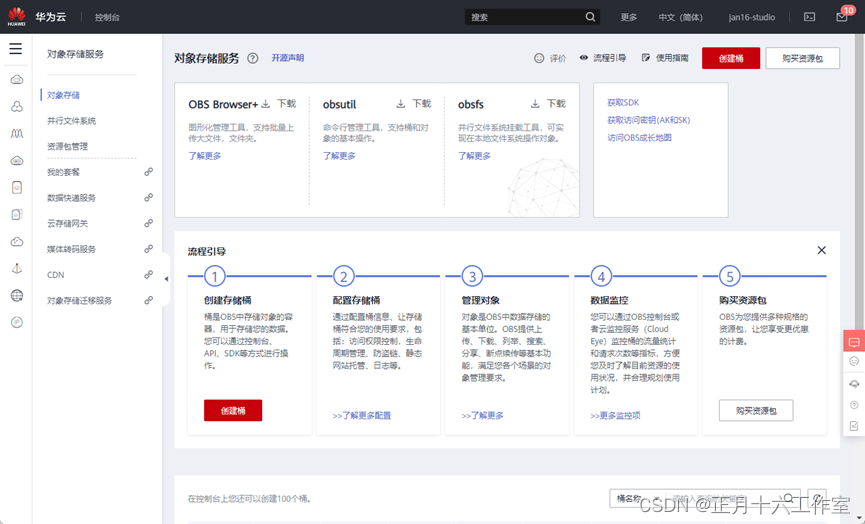Open the jan16-studio account menu

tap(751, 17)
